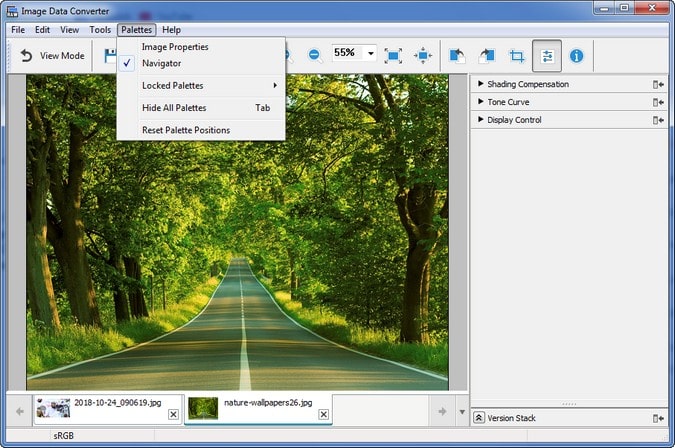Open the File menu

[x=18, y=30]
